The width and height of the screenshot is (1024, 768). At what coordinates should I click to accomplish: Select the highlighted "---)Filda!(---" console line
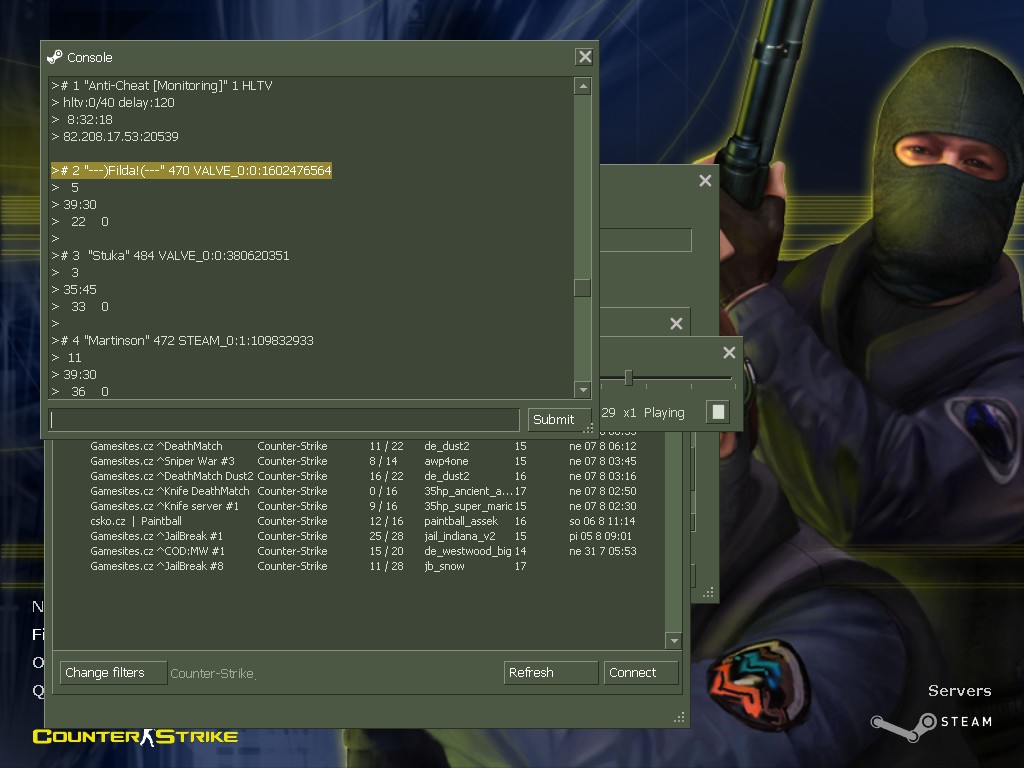coord(191,170)
